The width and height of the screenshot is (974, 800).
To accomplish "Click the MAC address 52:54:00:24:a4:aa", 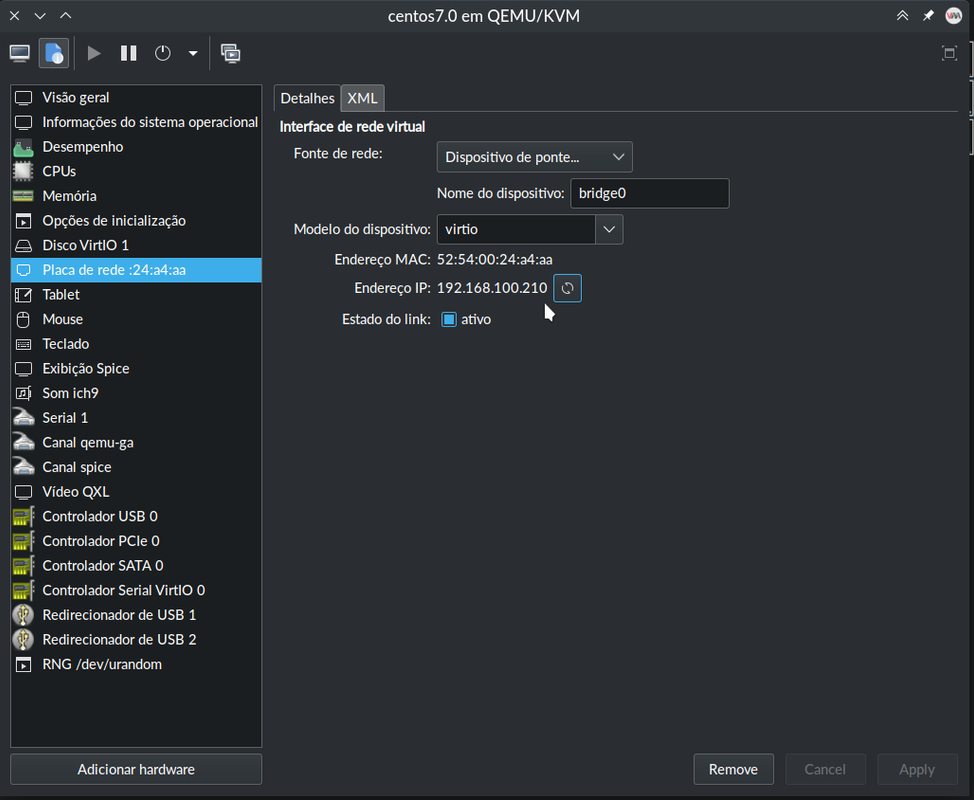I will (494, 260).
